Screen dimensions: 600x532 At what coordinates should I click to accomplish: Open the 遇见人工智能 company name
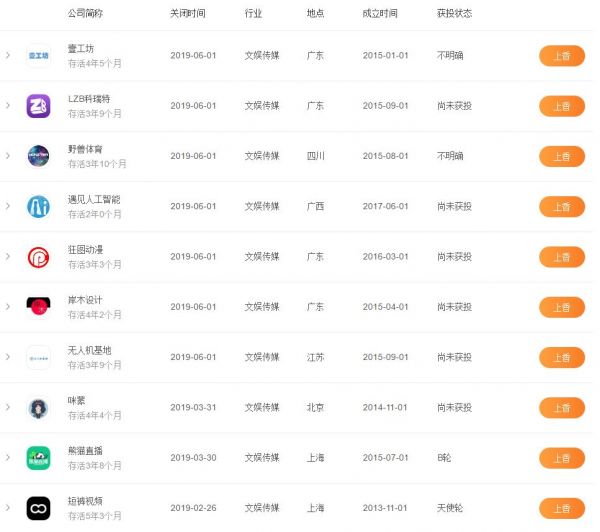coord(94,199)
